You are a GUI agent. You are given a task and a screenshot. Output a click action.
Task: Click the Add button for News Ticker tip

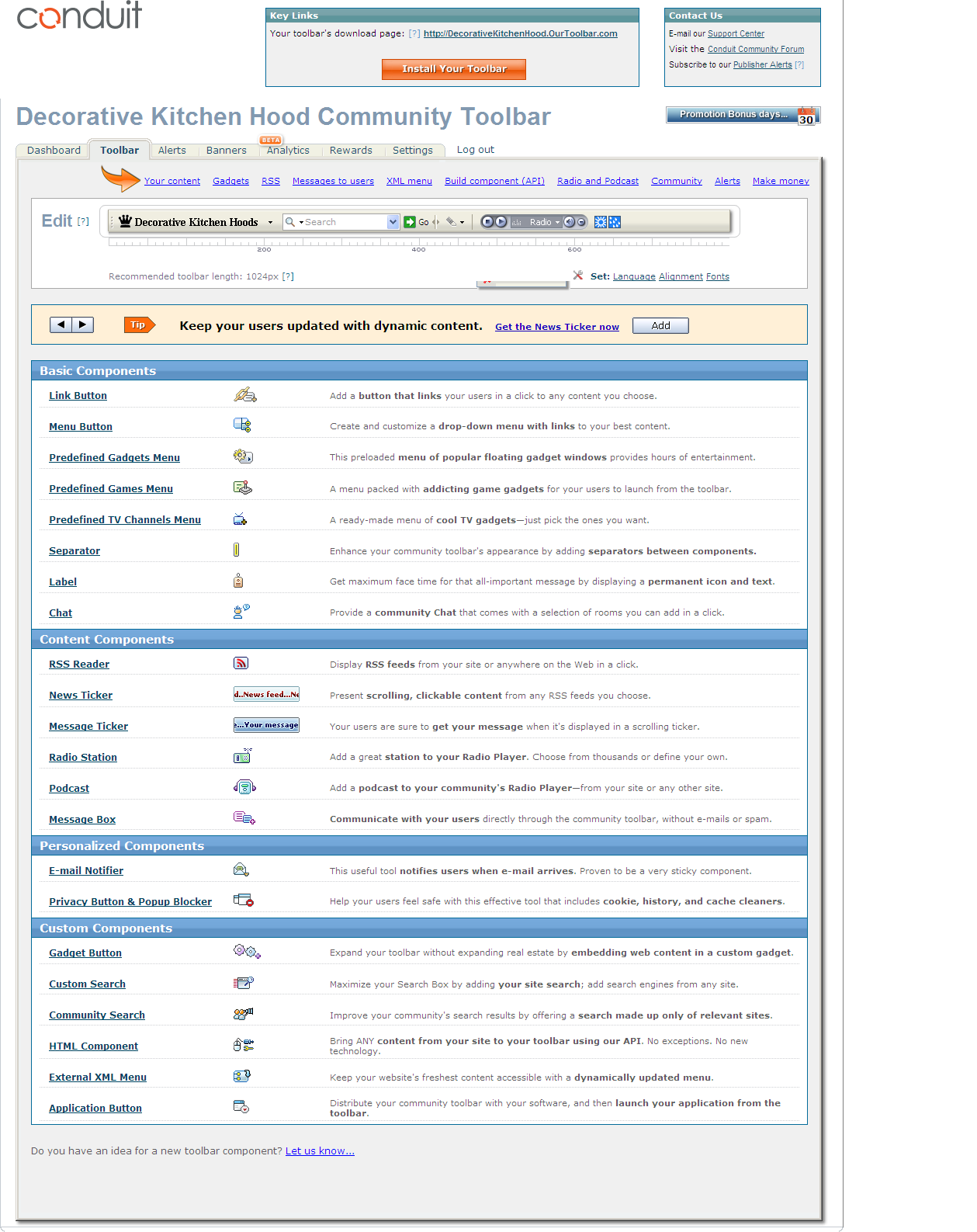(660, 326)
